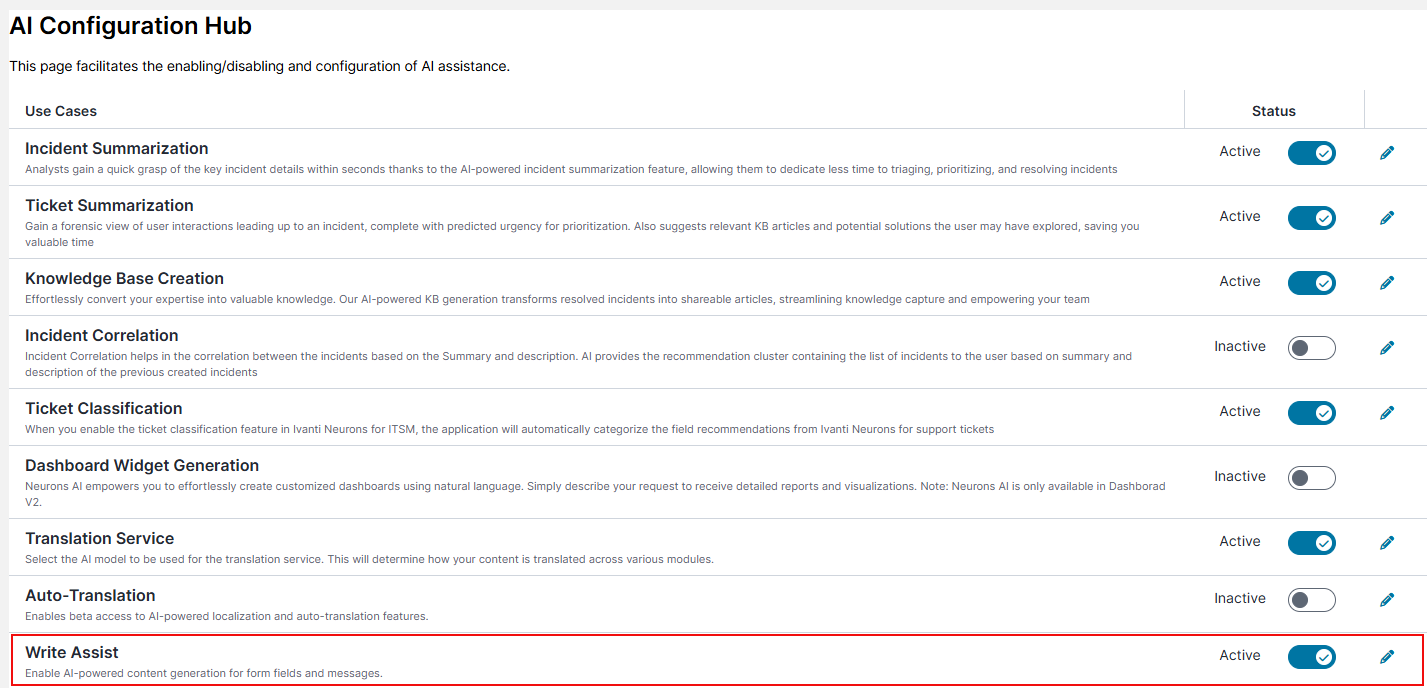Turn off the Write Assist toggle

tap(1311, 657)
